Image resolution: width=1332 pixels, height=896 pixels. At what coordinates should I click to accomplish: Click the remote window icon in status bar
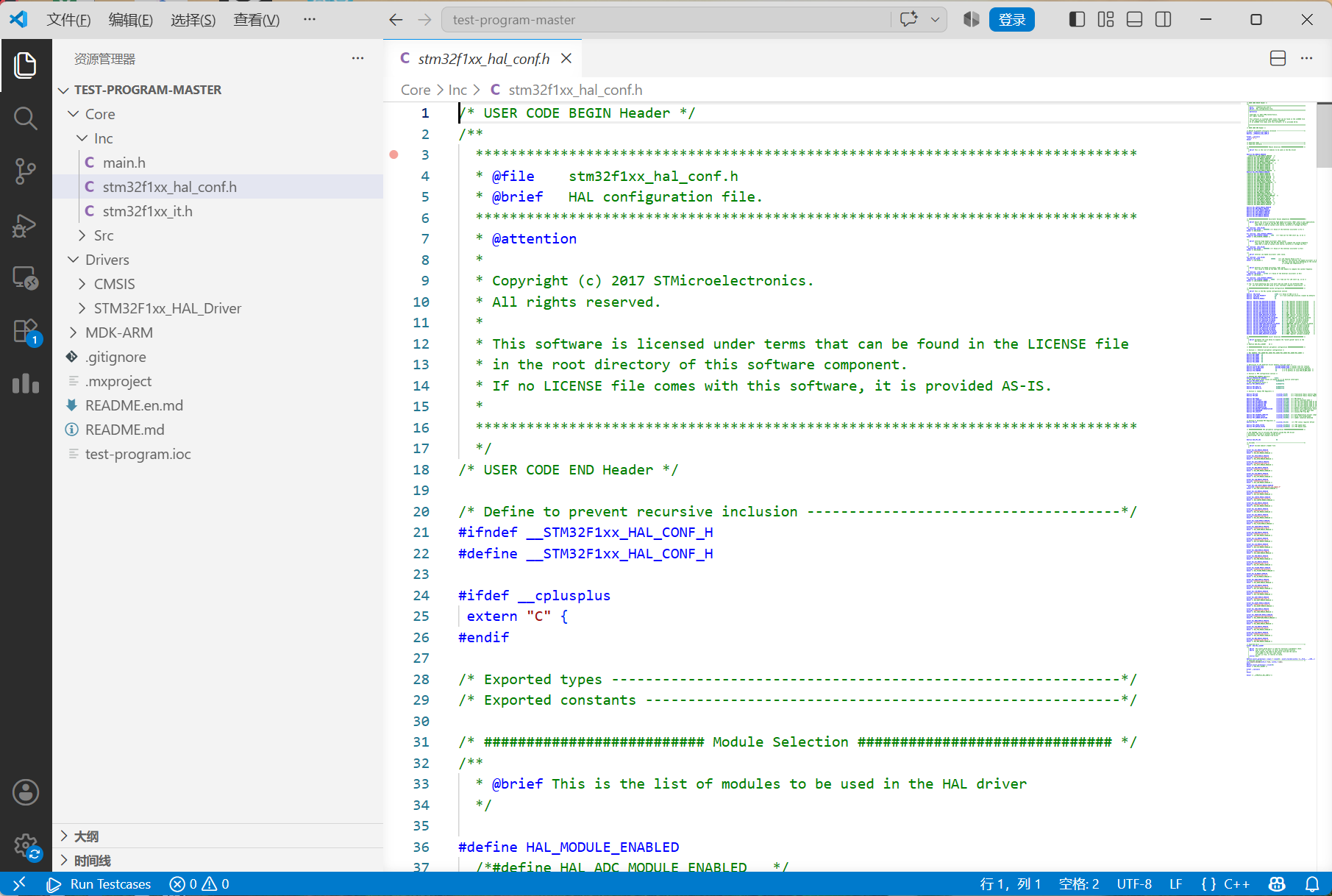[19, 883]
